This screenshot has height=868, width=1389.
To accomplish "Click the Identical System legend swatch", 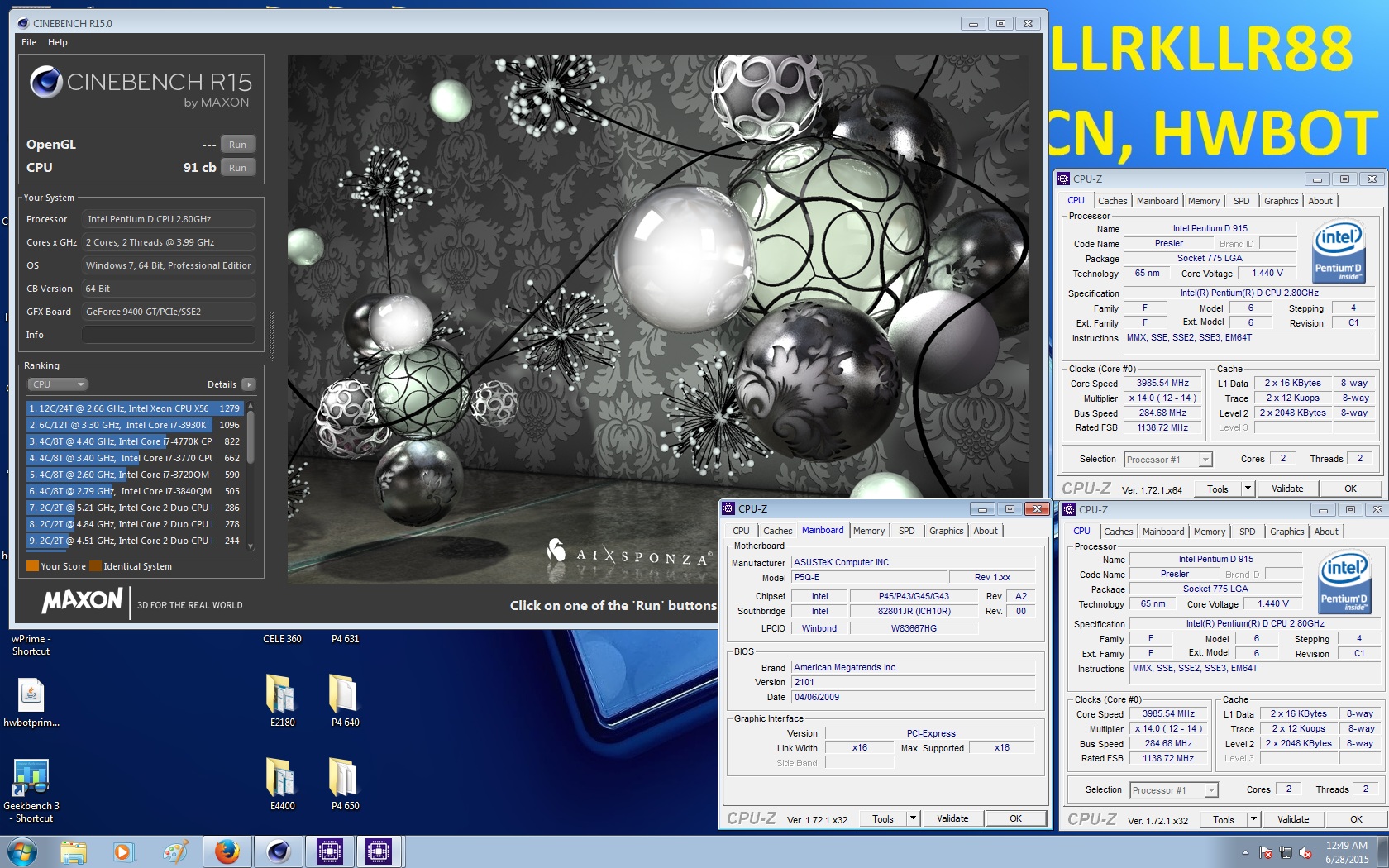I will click(95, 566).
